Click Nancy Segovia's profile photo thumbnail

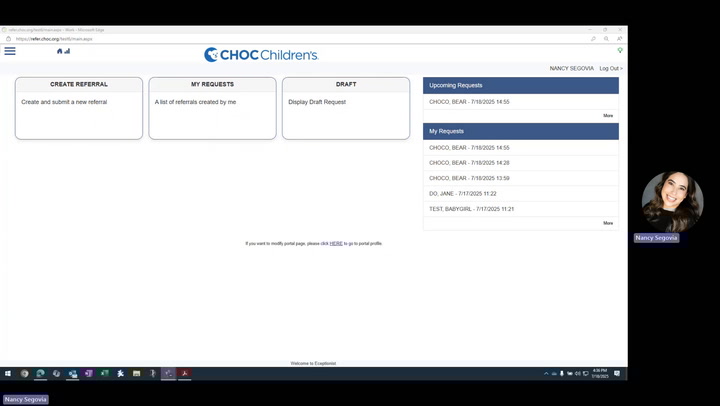672,202
